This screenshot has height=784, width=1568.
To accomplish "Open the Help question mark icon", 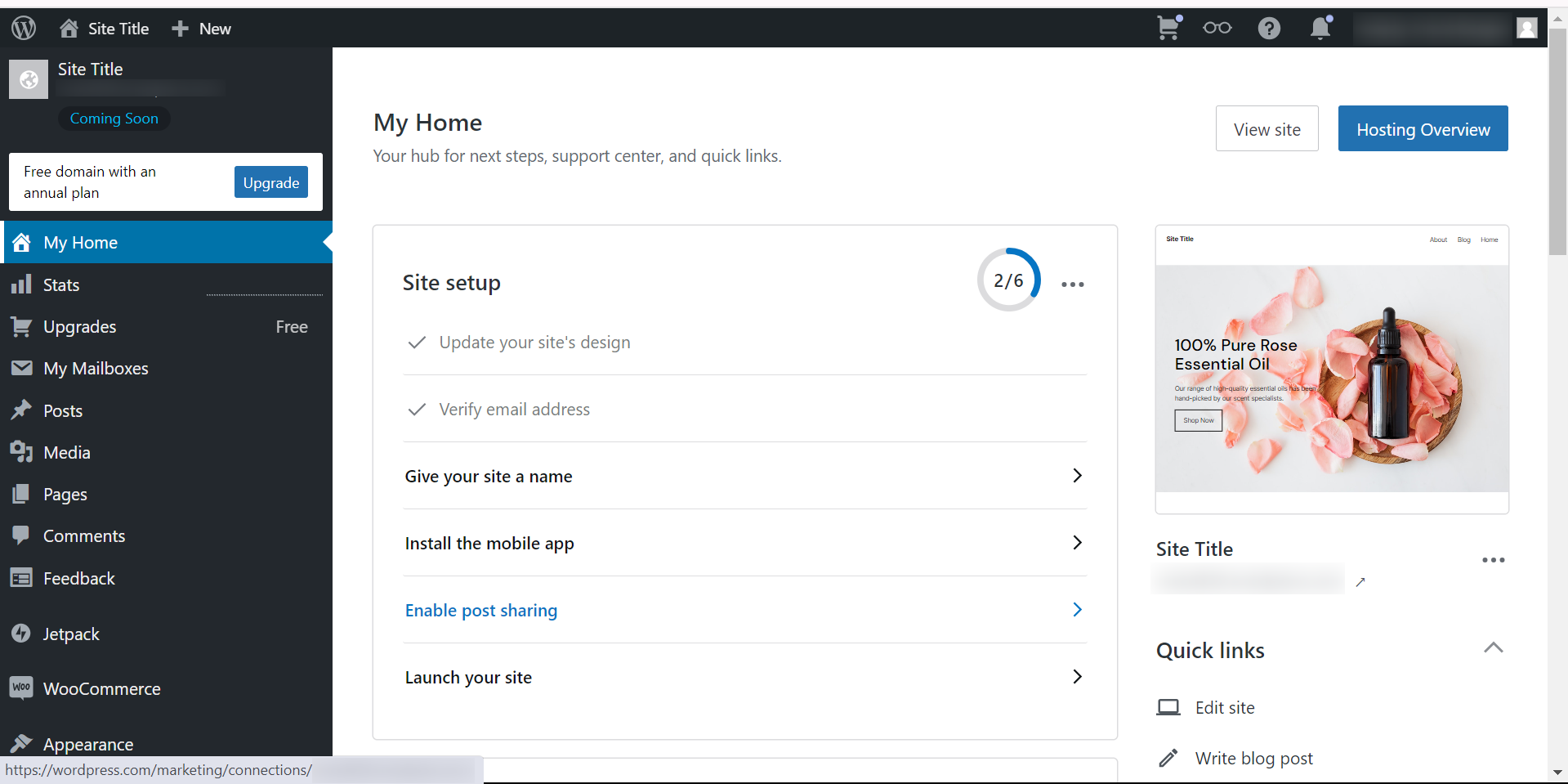I will coord(1269,28).
